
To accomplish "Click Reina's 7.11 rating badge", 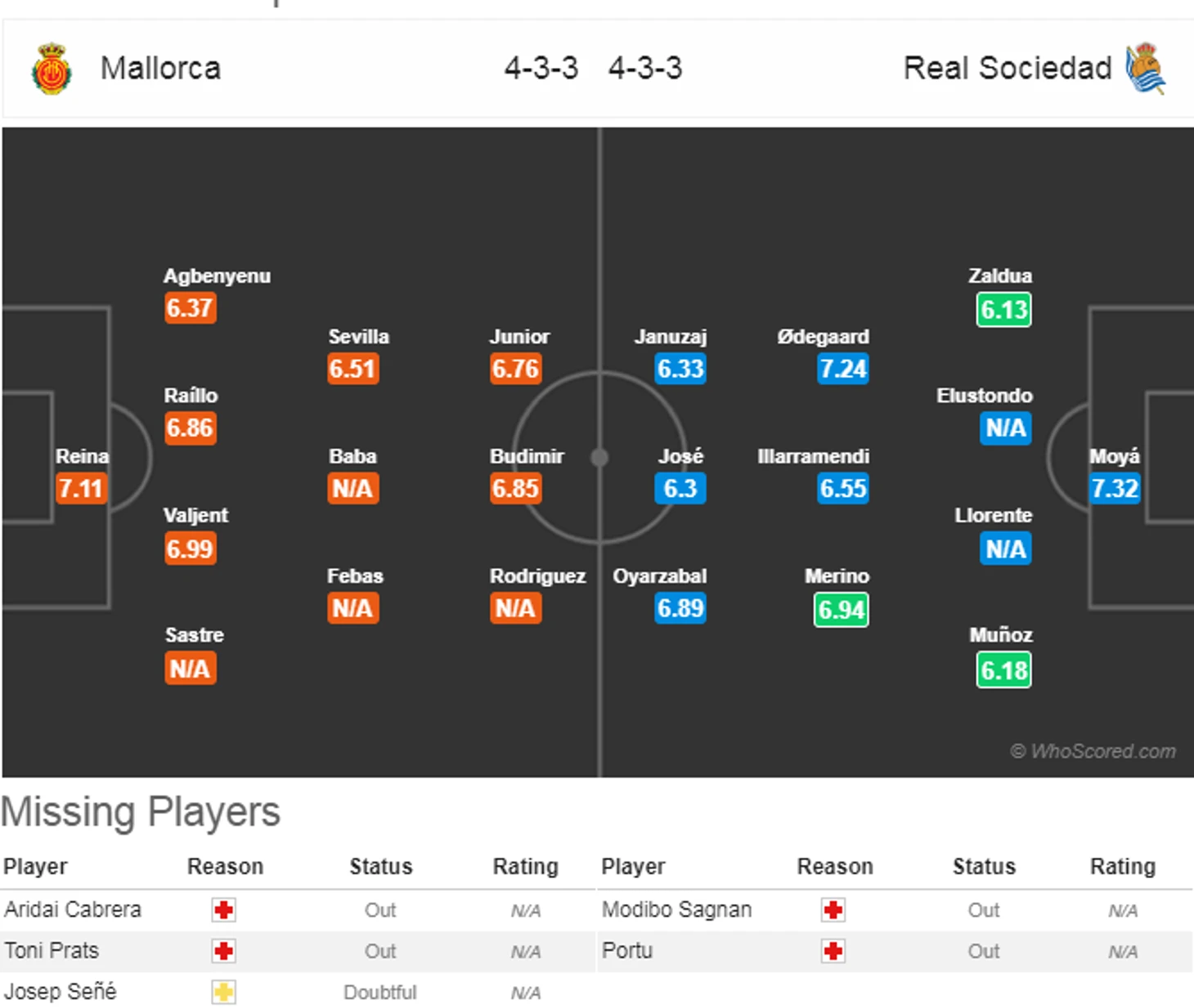I will [x=80, y=489].
